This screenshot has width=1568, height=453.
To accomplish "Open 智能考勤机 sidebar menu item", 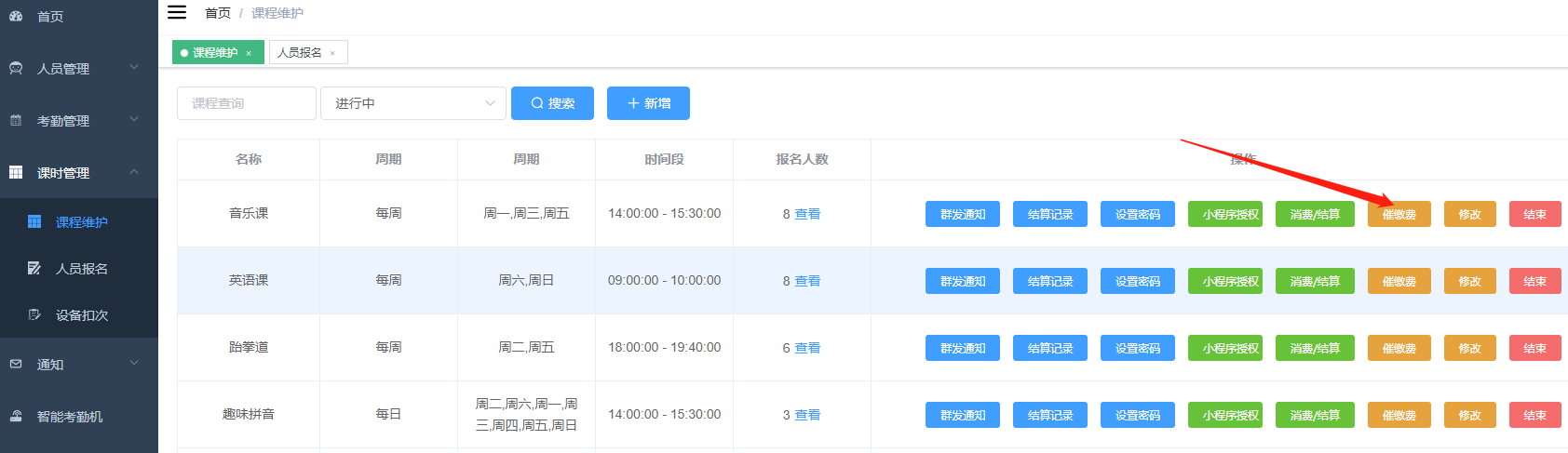I will (79, 416).
